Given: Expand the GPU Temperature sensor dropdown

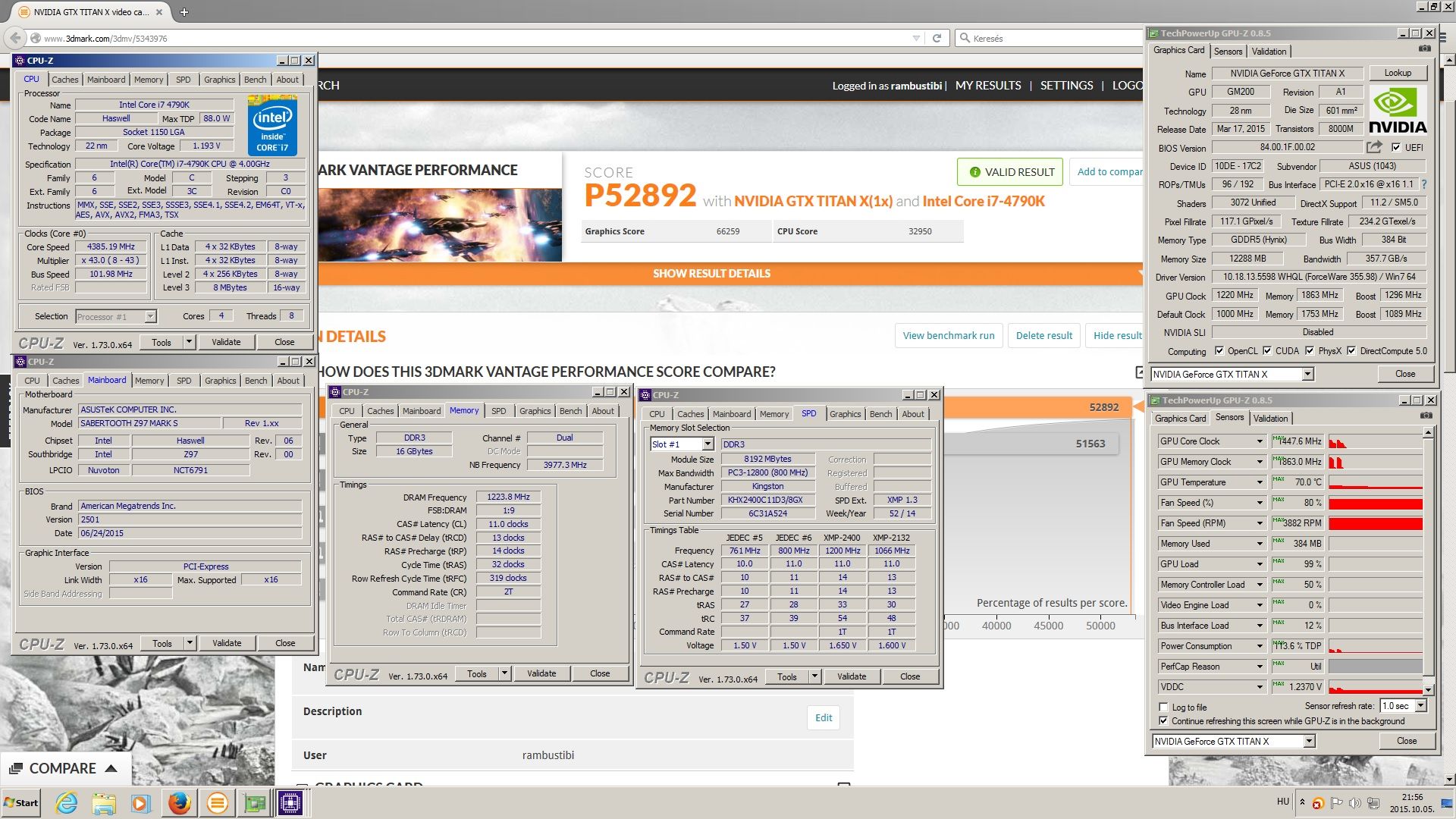Looking at the screenshot, I should coord(1260,482).
